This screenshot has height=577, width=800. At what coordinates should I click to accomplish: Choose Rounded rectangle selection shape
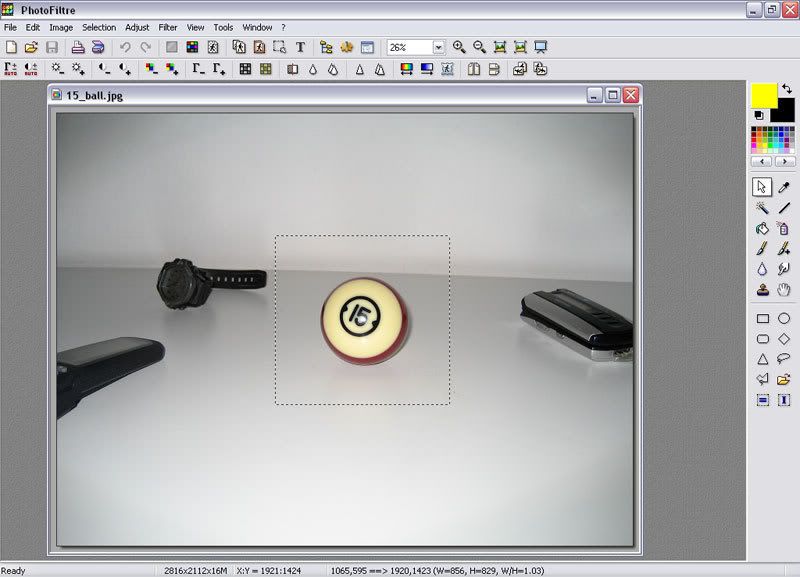click(762, 339)
